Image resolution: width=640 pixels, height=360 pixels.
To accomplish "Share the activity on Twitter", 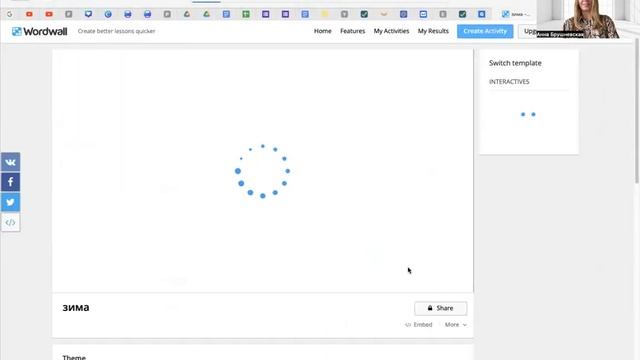I will [10, 202].
